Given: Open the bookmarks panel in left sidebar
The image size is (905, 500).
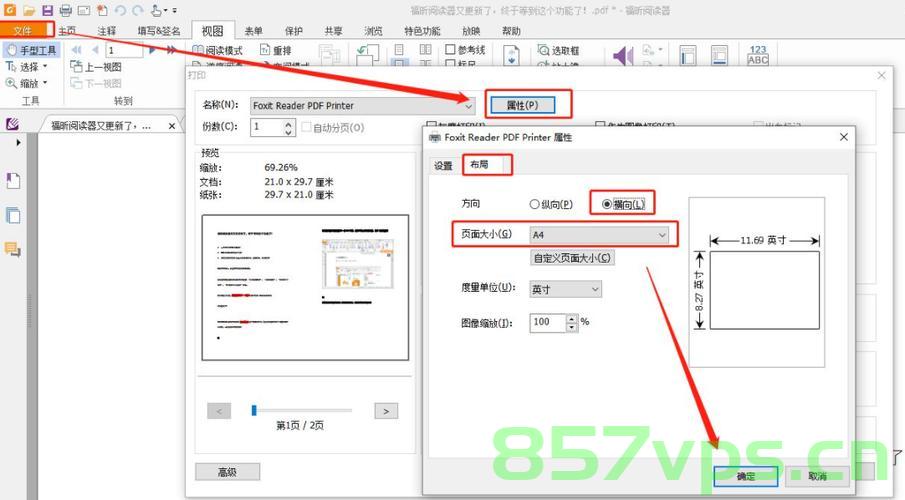Looking at the screenshot, I should (13, 181).
